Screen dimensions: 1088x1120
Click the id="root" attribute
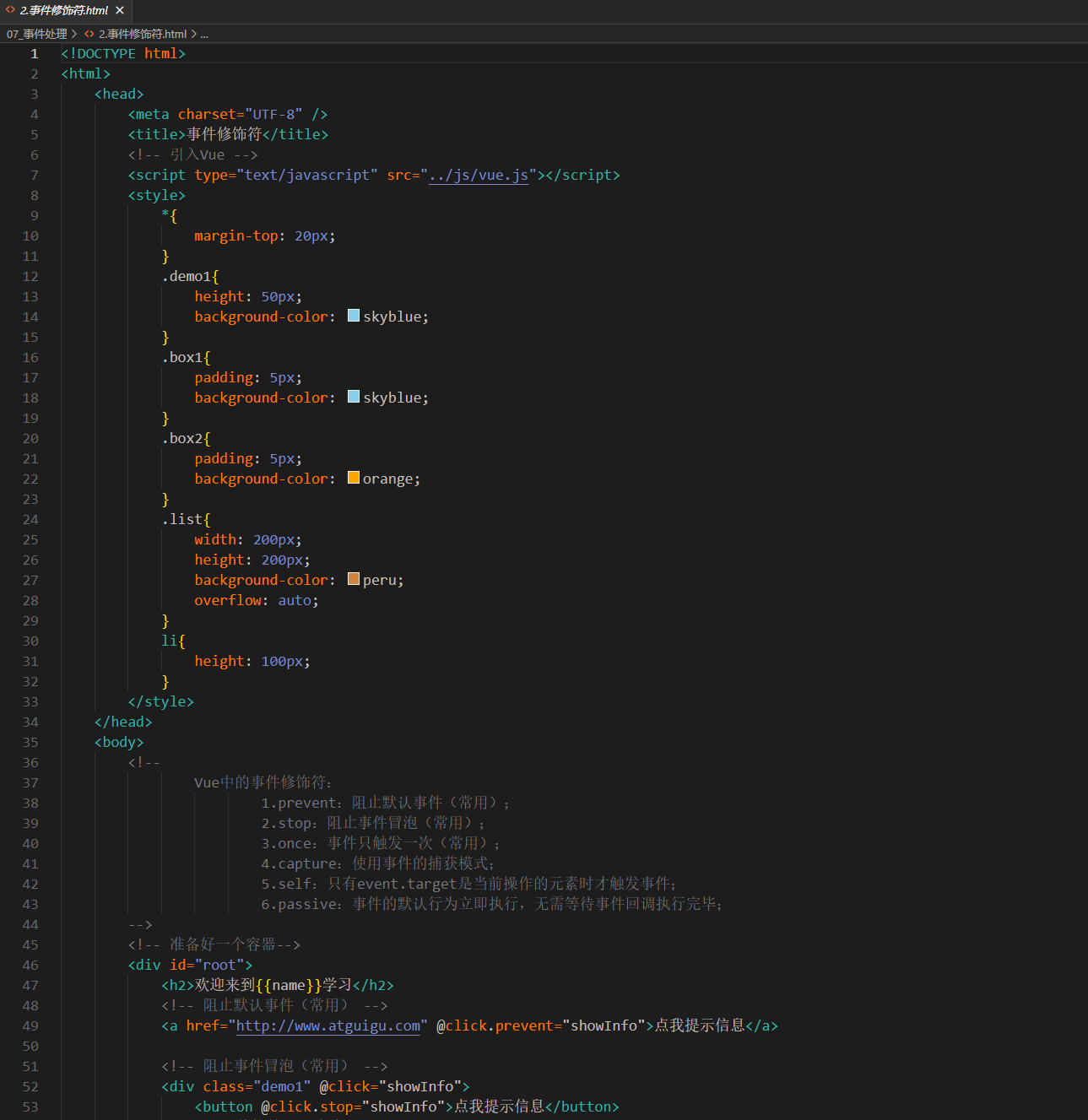click(x=207, y=965)
